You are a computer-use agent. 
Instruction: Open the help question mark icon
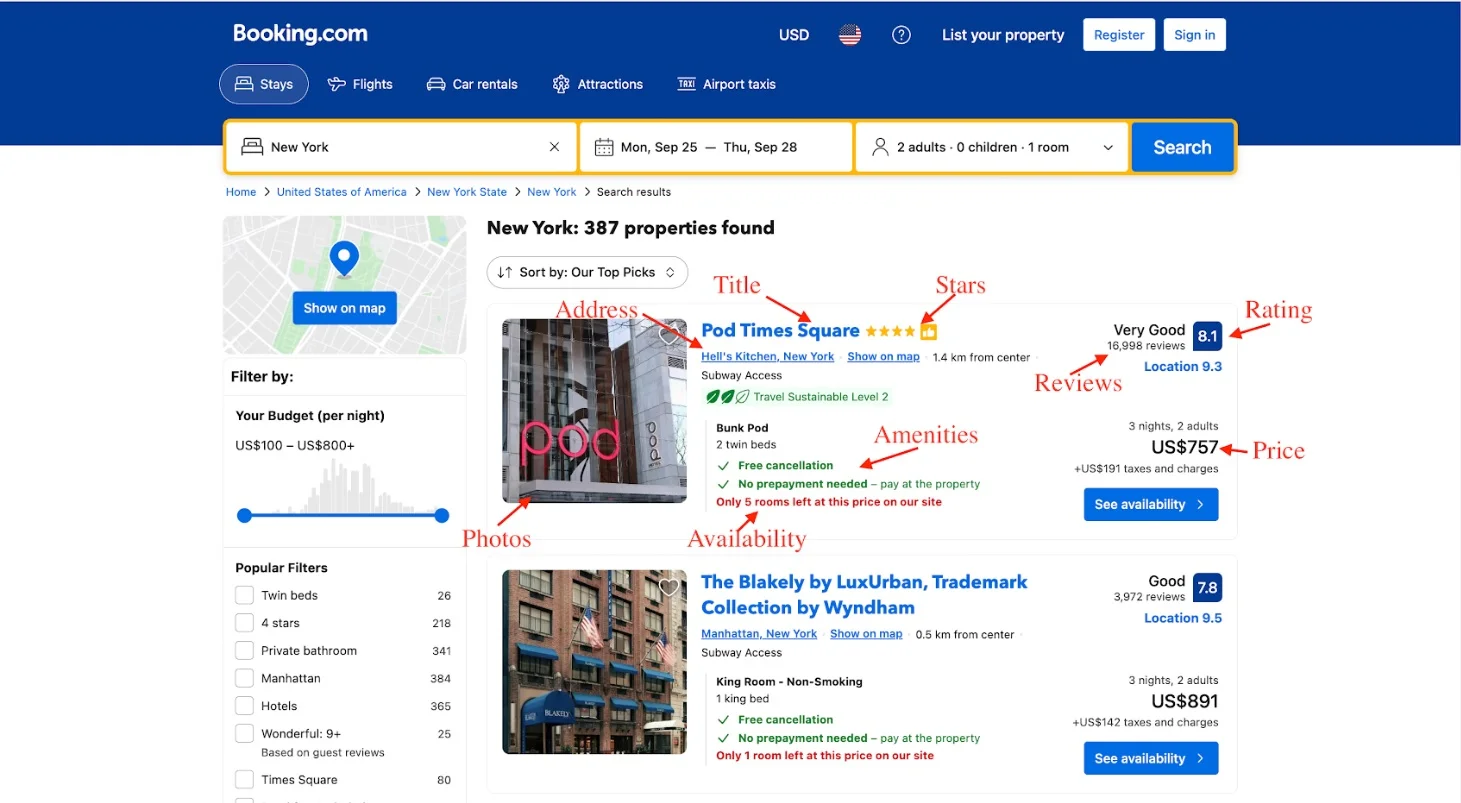(901, 35)
